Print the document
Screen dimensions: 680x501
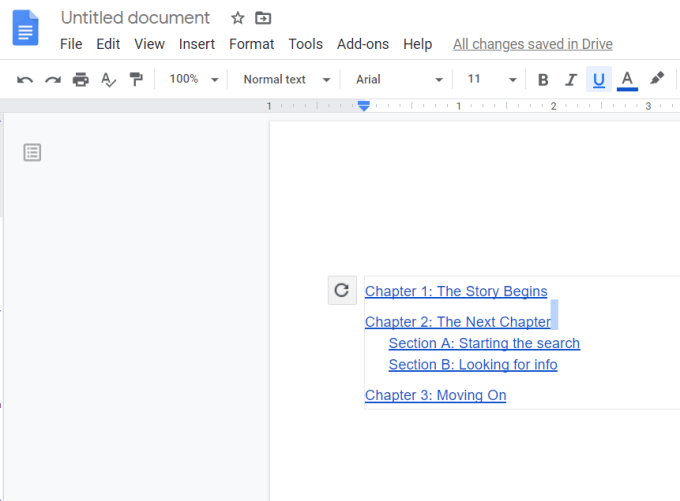pyautogui.click(x=81, y=80)
